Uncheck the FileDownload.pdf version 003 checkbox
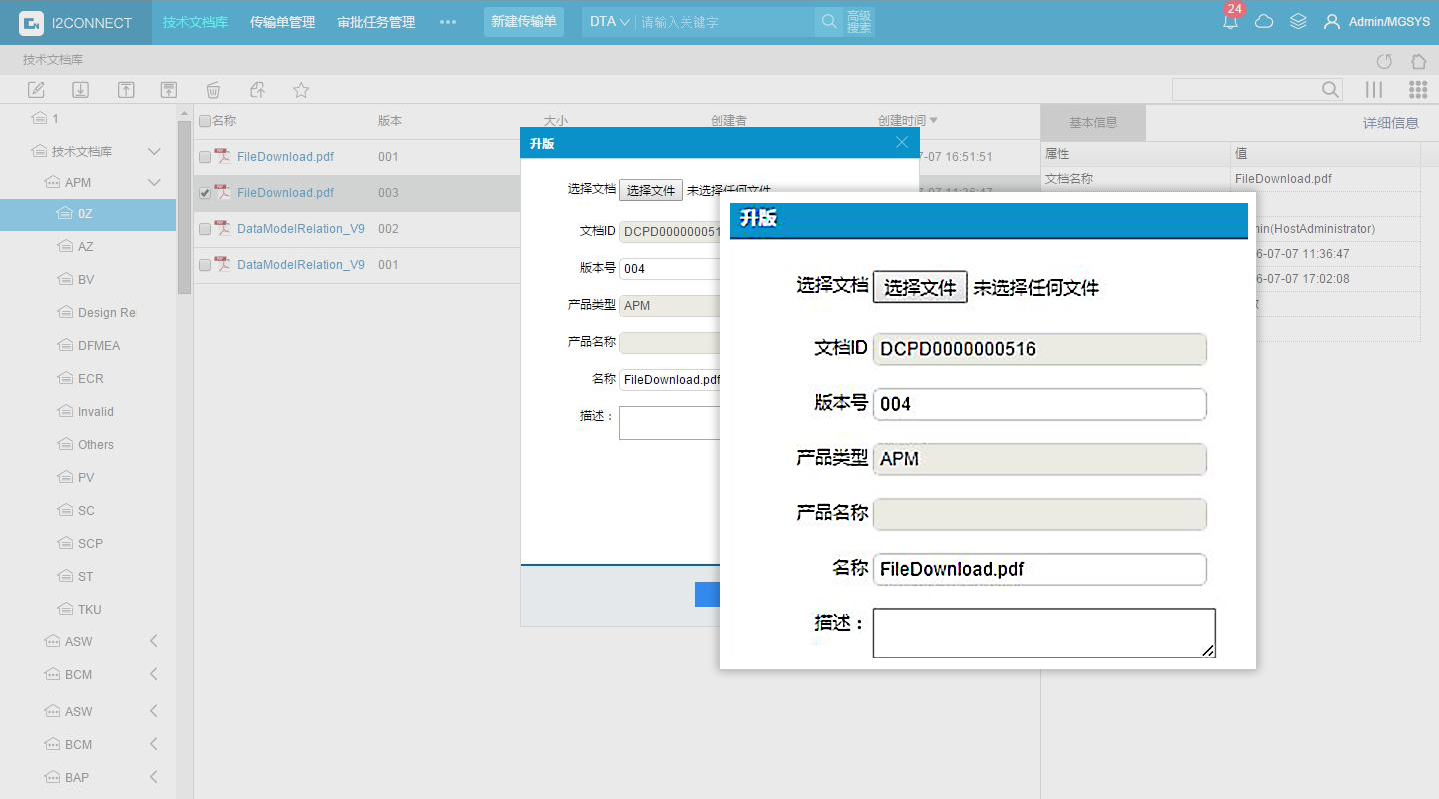The image size is (1439, 799). click(205, 193)
